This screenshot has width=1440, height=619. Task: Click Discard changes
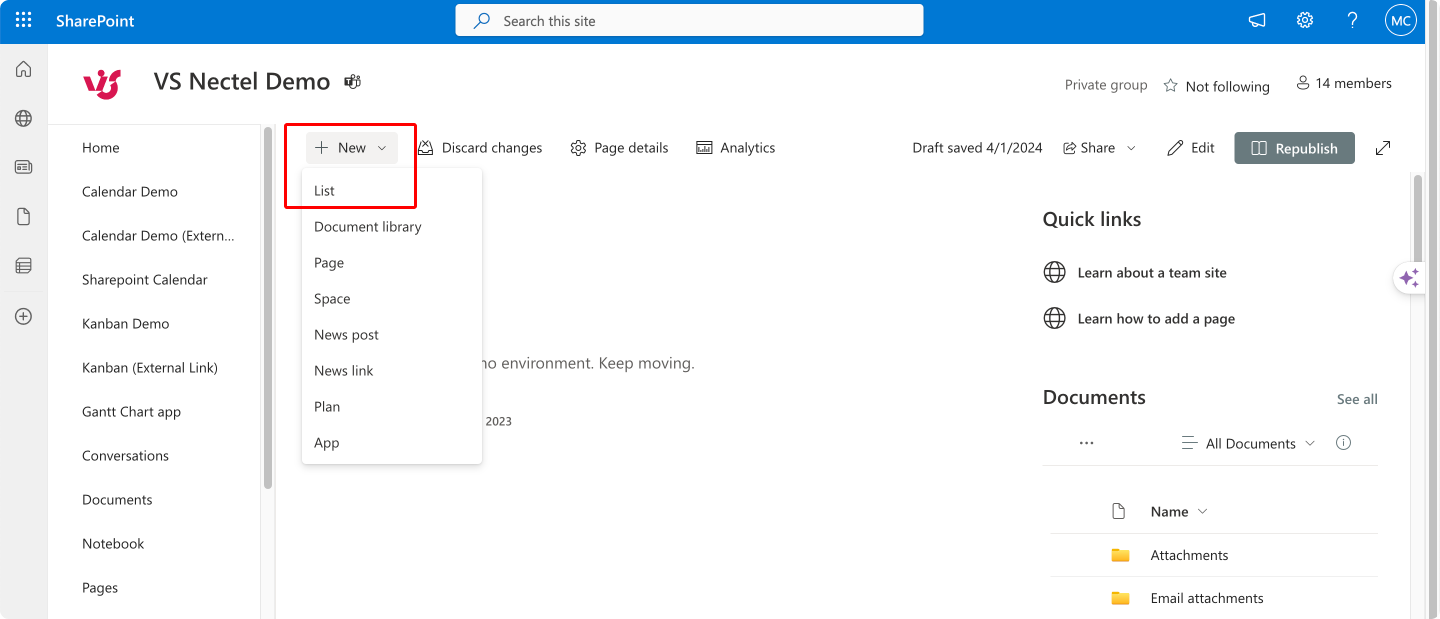480,148
